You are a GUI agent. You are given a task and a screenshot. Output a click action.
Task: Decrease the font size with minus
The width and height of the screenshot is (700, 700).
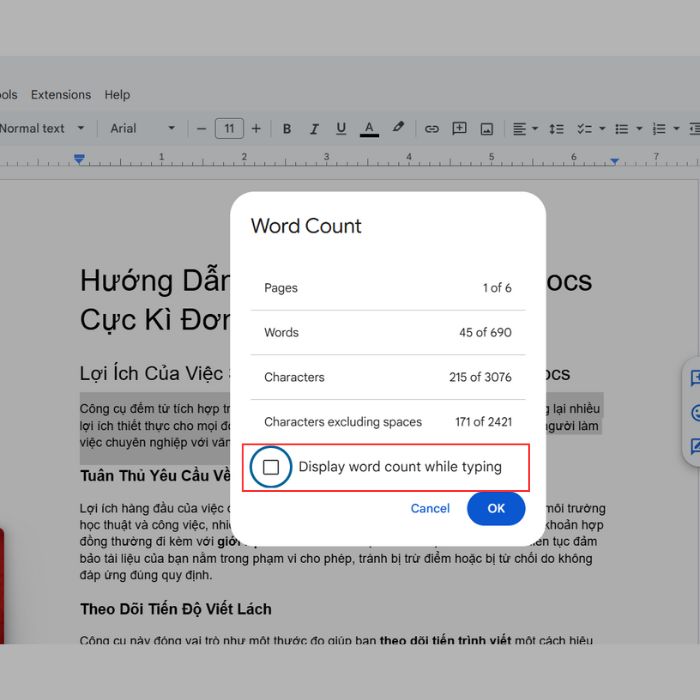tap(201, 129)
